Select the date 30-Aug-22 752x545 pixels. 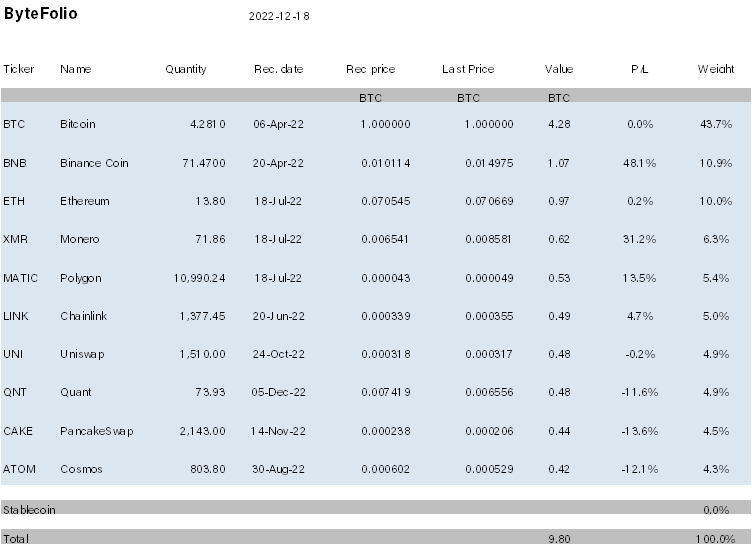pyautogui.click(x=279, y=469)
